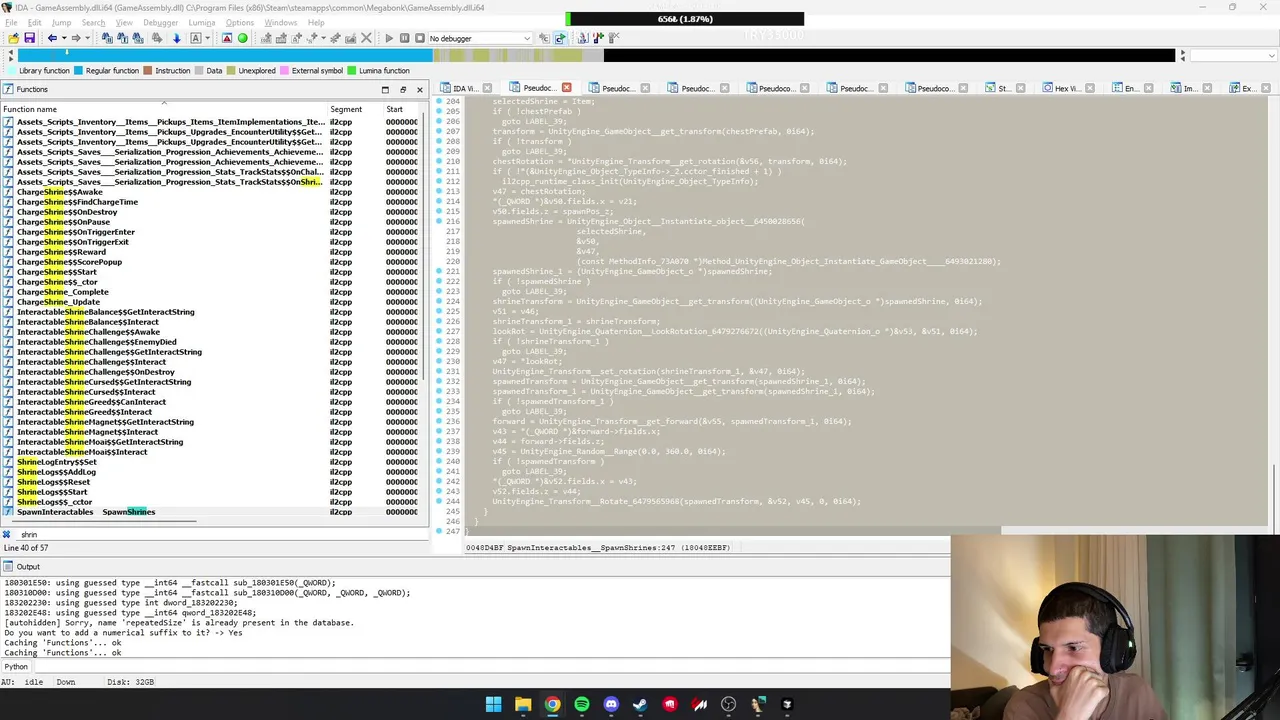This screenshot has width=1280, height=720.
Task: Jump back with the left arrow icon
Action: (x=52, y=38)
